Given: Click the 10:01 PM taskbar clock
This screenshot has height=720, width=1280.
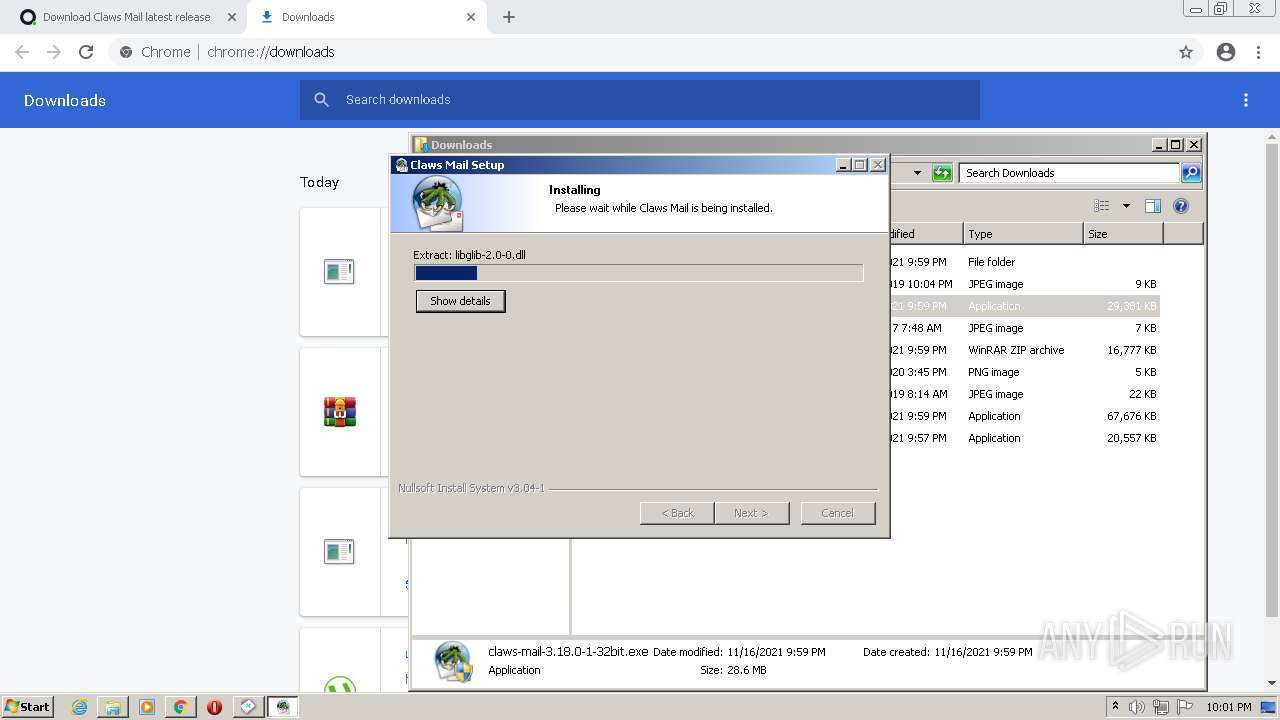Looking at the screenshot, I should point(1228,707).
